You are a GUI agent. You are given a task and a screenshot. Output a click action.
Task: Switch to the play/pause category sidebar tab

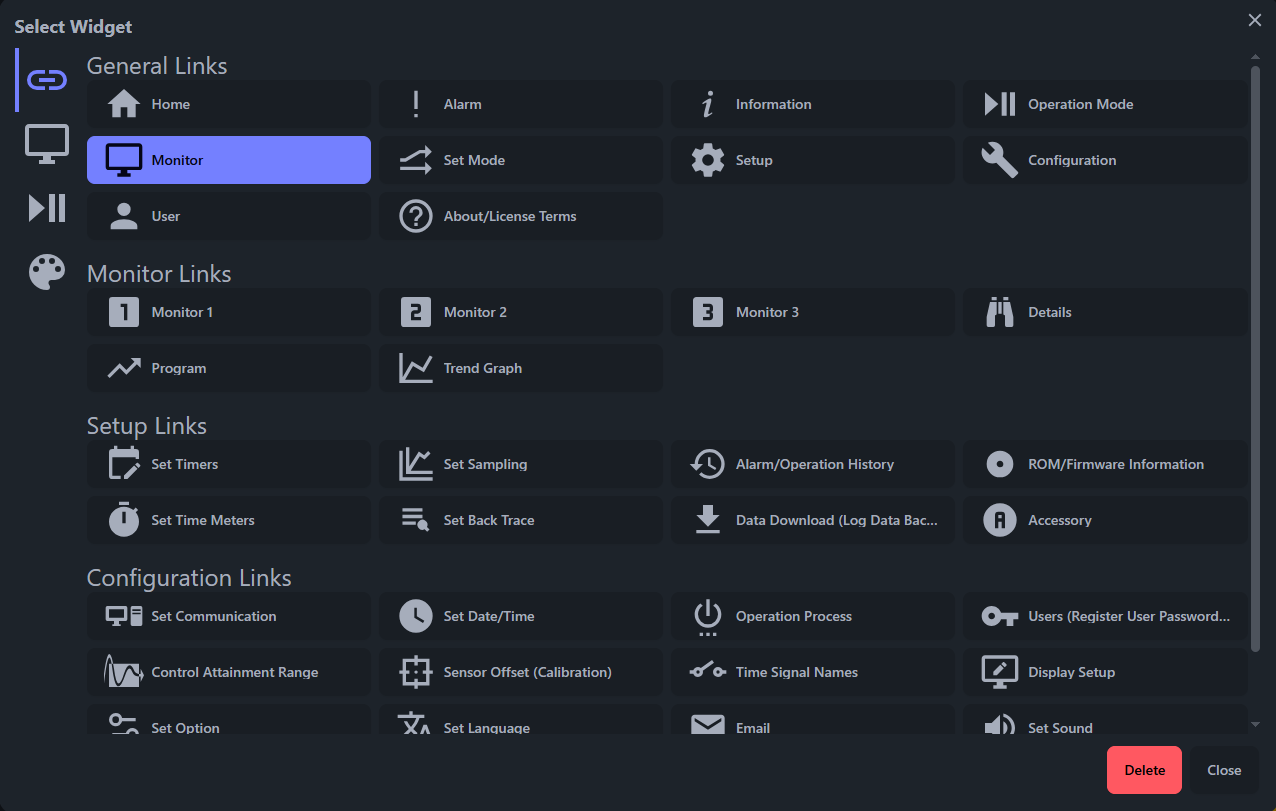point(47,208)
